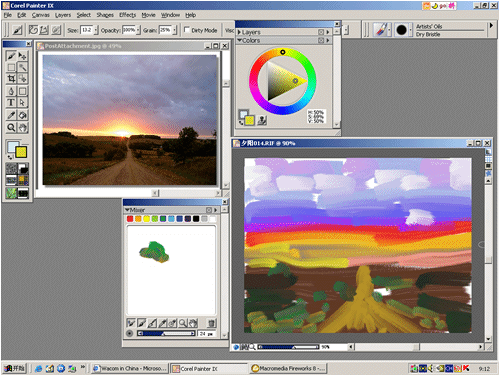Pick the red swatch in Mixer
The height and width of the screenshot is (375, 500).
click(130, 219)
